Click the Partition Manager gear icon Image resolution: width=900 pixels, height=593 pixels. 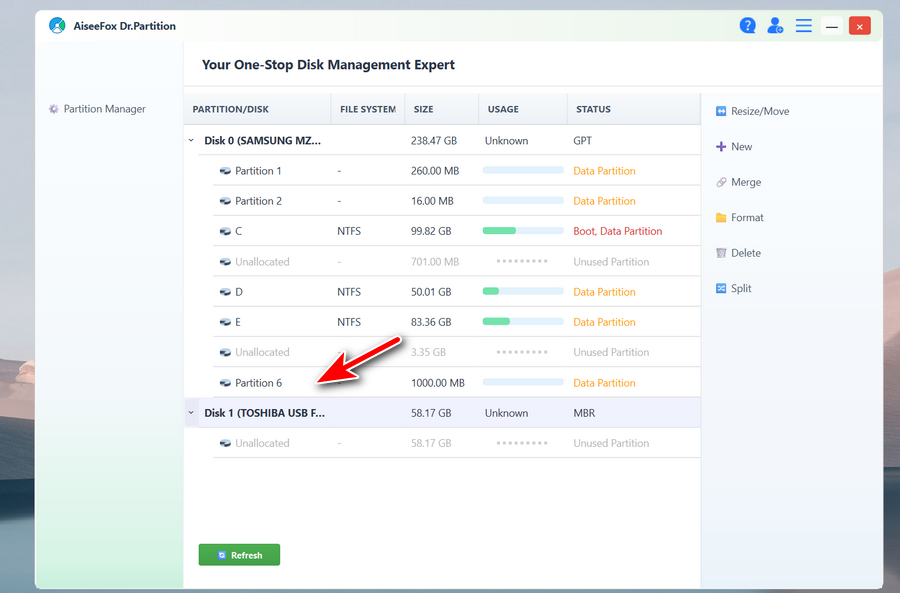pyautogui.click(x=53, y=109)
